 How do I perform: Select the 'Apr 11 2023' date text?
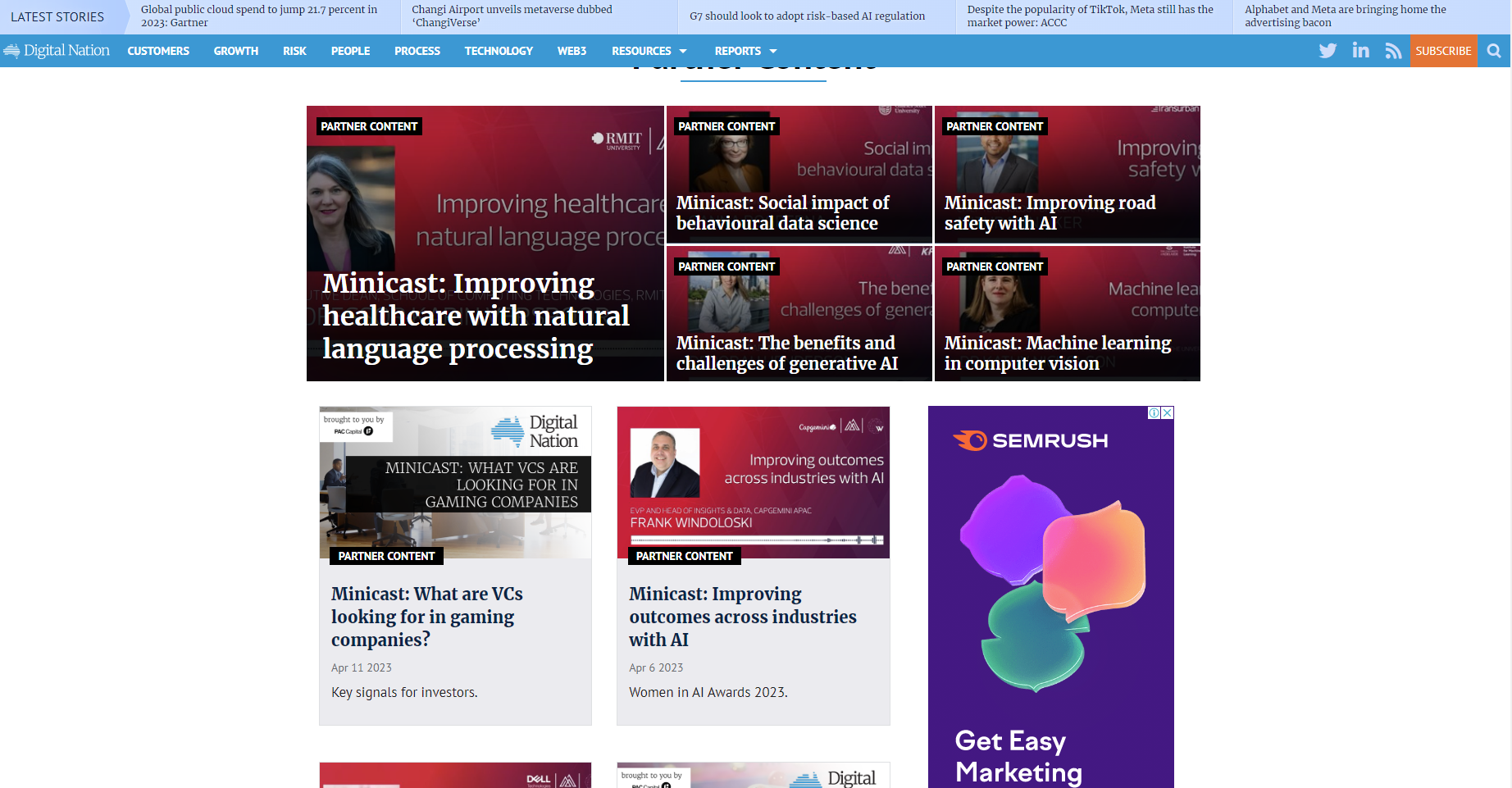coord(362,667)
